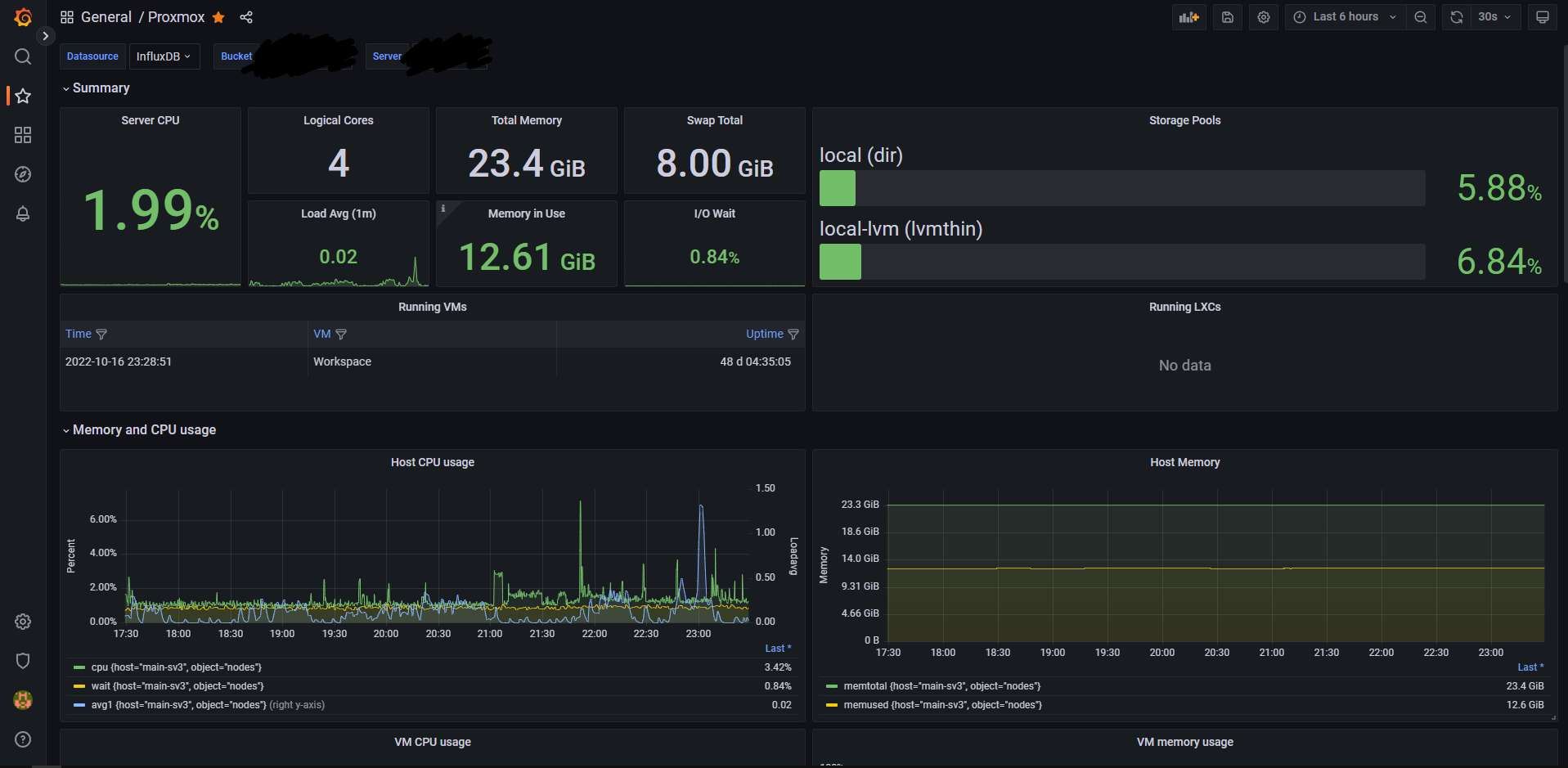Screen dimensions: 1568x768
Task: Open the Alerting bell in sidebar
Action: 23,214
